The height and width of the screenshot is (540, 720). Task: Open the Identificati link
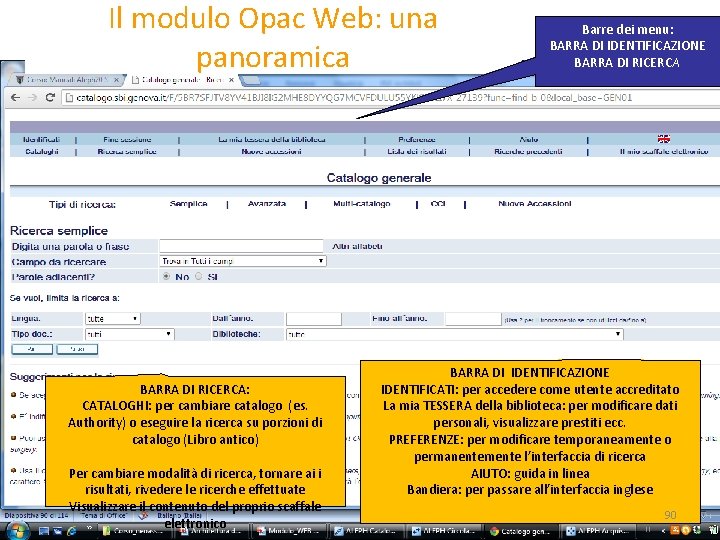coord(41,139)
